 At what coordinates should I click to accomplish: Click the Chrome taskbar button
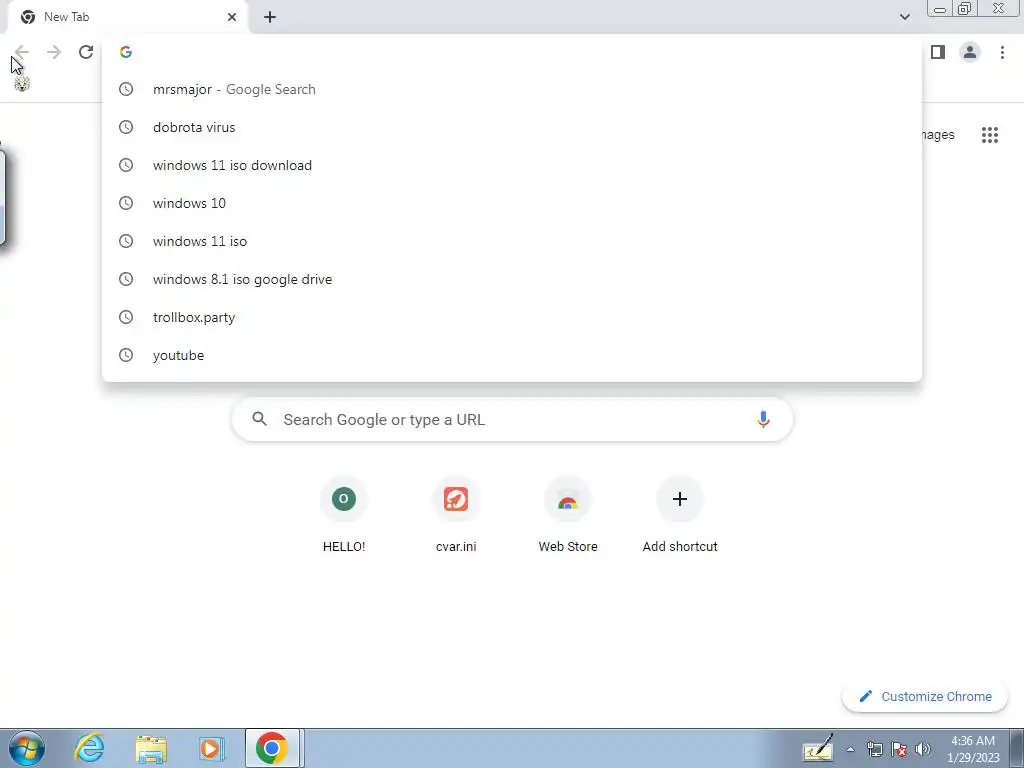(x=272, y=748)
